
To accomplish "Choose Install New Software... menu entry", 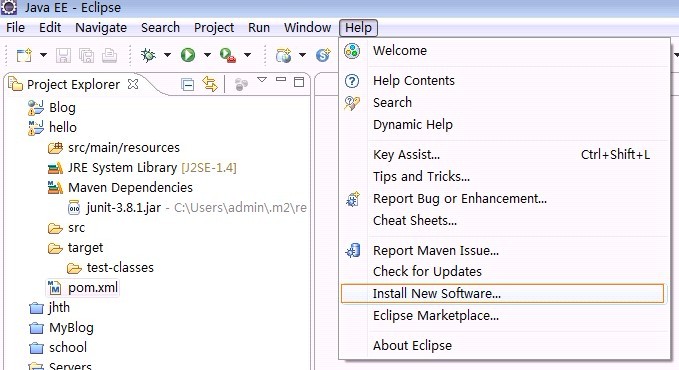I will [x=502, y=293].
